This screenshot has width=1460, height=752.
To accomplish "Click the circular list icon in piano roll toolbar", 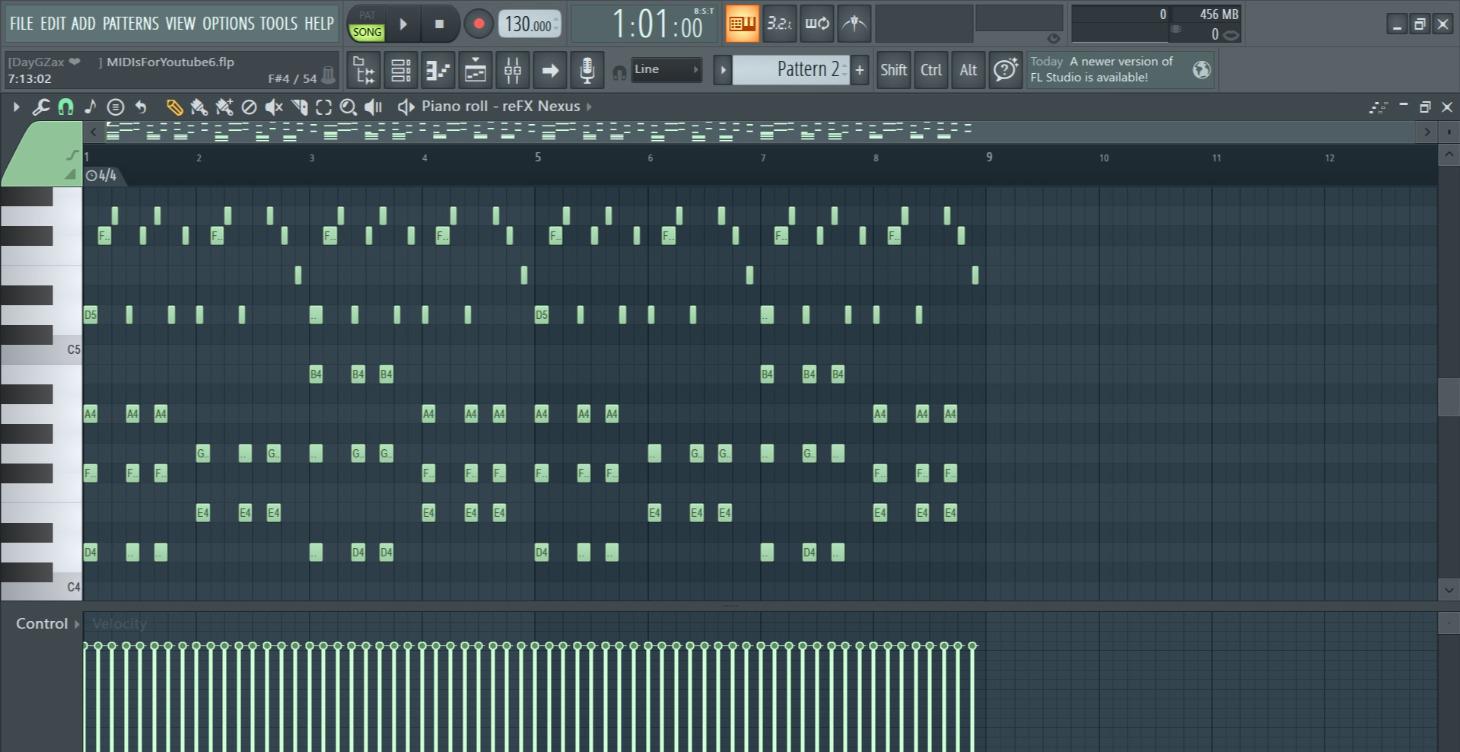I will point(115,107).
